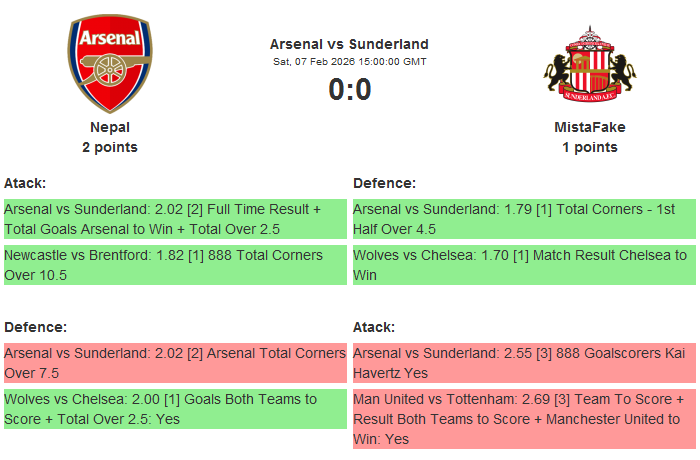Select the Wolves vs Chelsea Chelsea to Win bet

[523, 265]
